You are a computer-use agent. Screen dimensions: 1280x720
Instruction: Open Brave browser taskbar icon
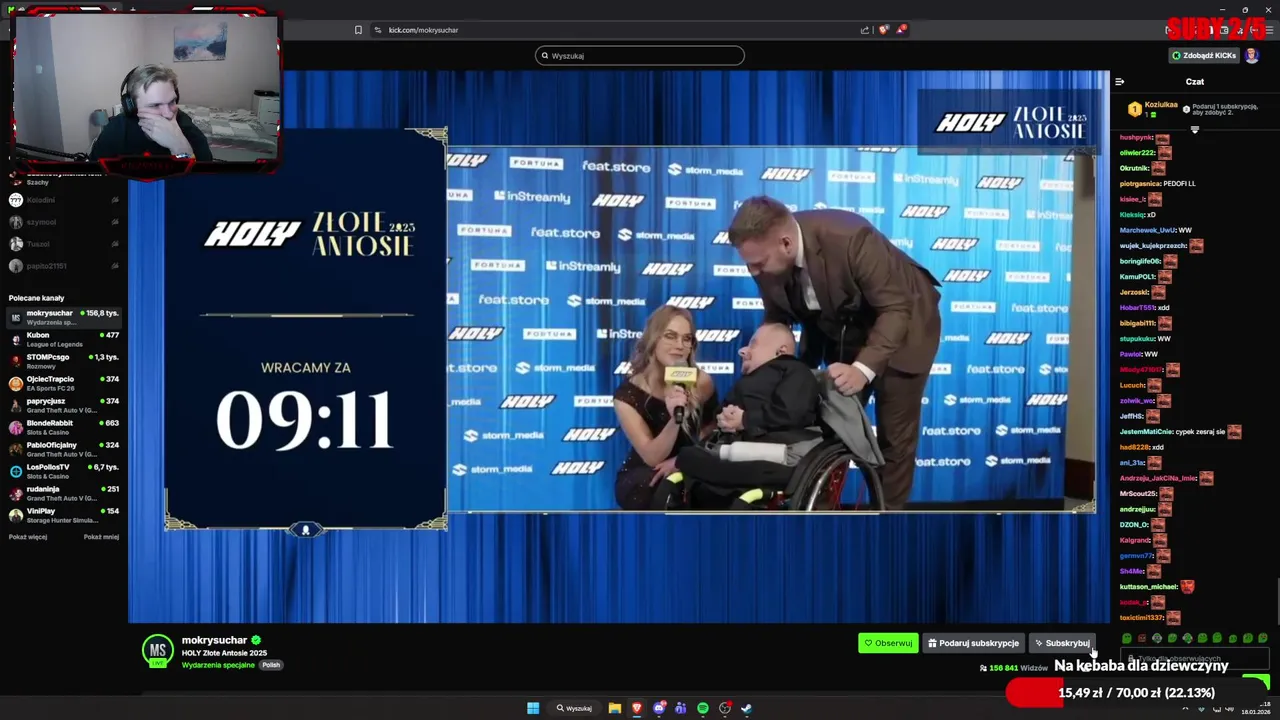[x=637, y=708]
